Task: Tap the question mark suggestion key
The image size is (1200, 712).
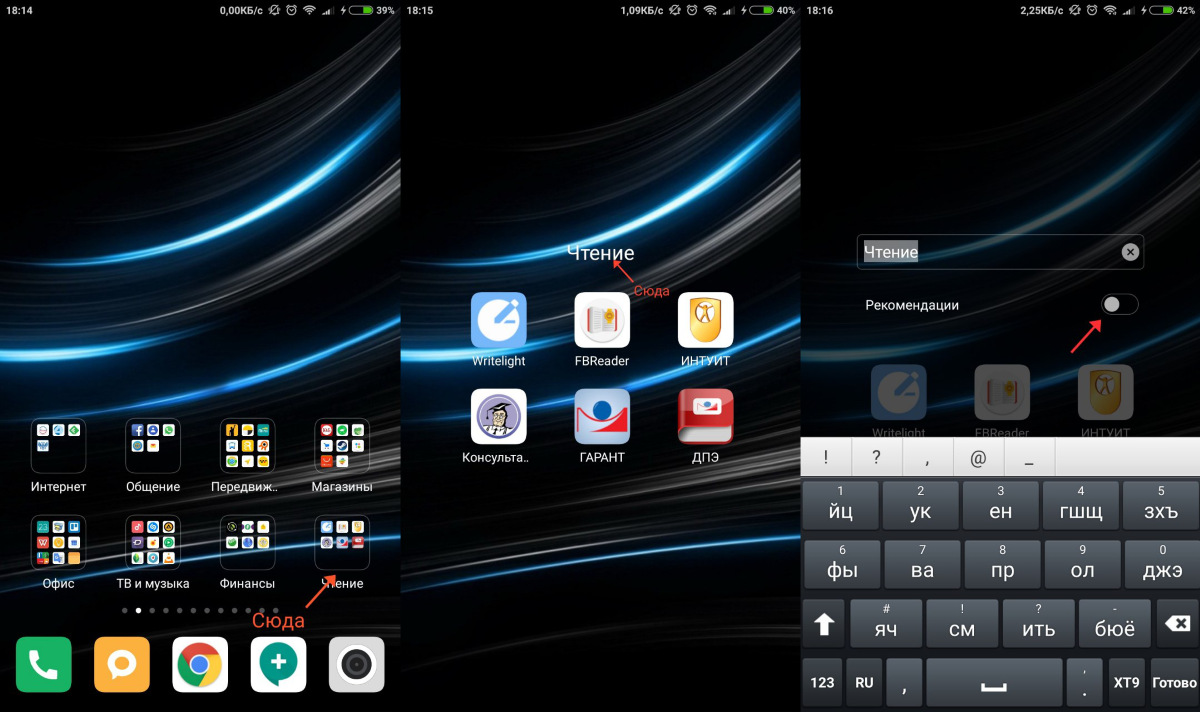Action: (x=876, y=458)
